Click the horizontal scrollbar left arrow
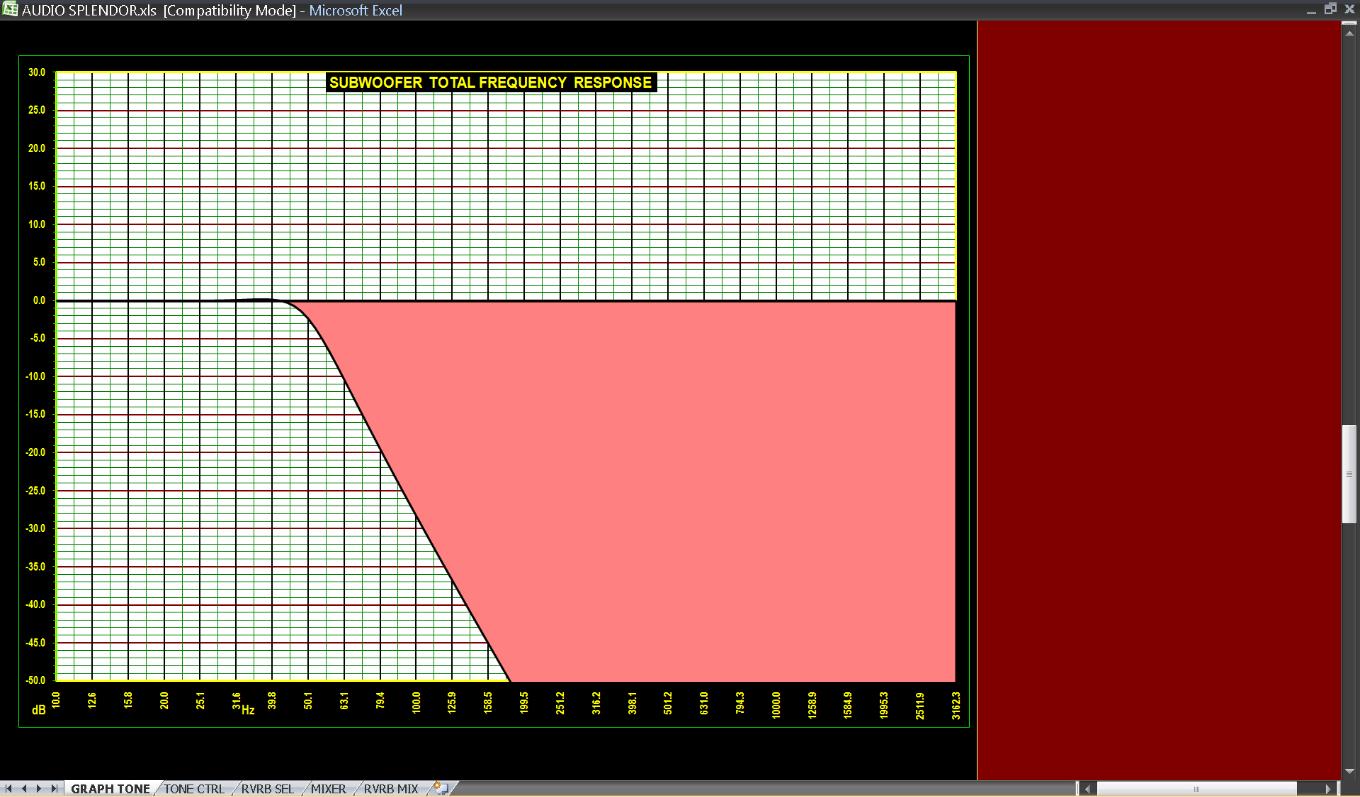This screenshot has height=797, width=1360. (x=1087, y=789)
